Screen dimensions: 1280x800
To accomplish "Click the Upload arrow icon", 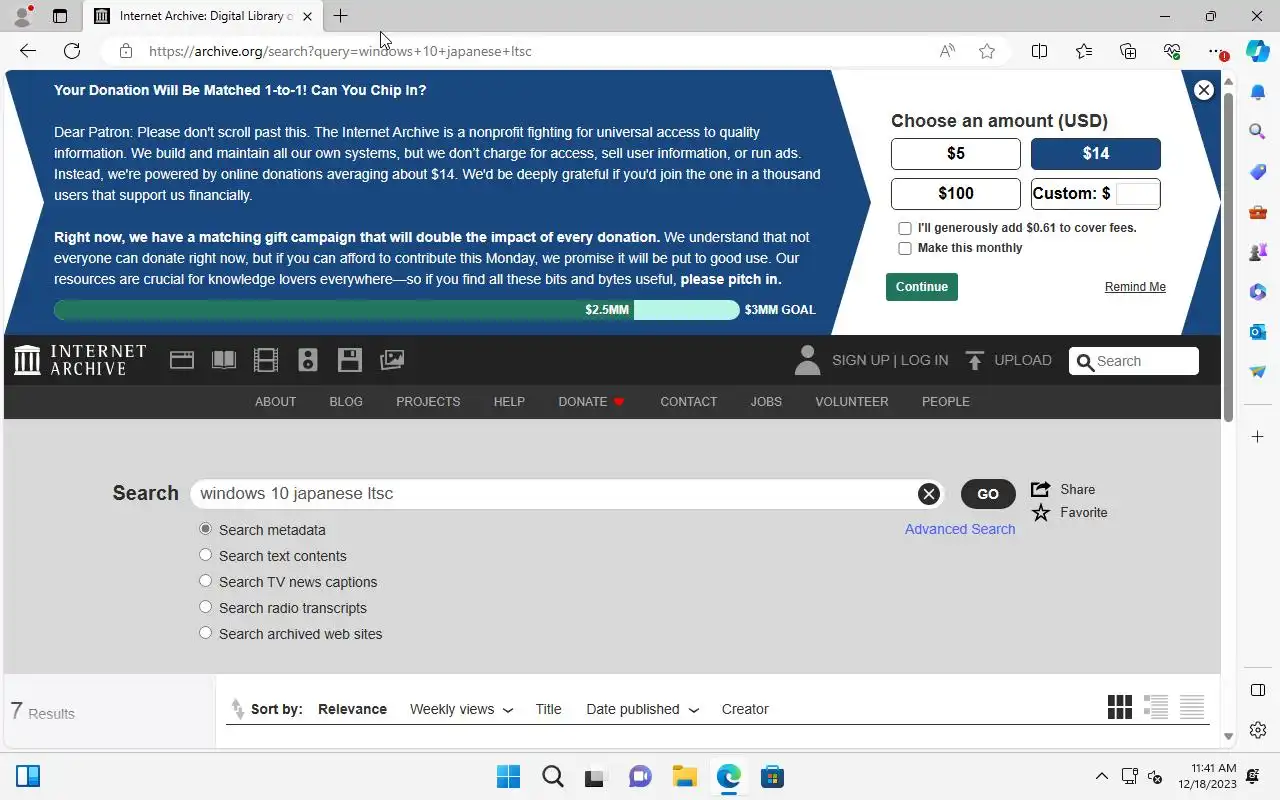I will (975, 360).
